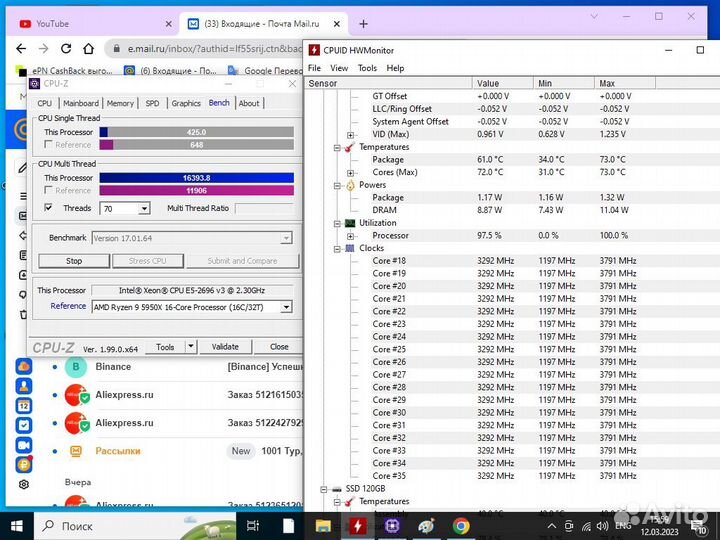Collapse the Clocks section
This screenshot has height=540, width=720.
tap(337, 249)
